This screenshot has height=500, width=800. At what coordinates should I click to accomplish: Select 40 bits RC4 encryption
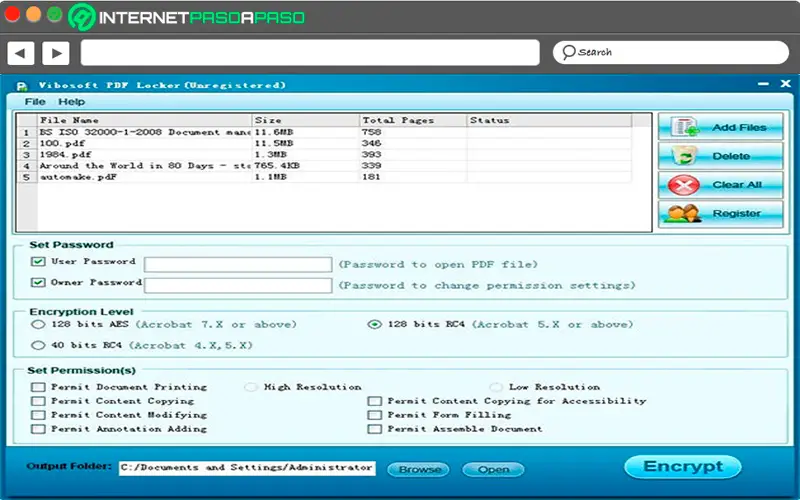[38, 345]
